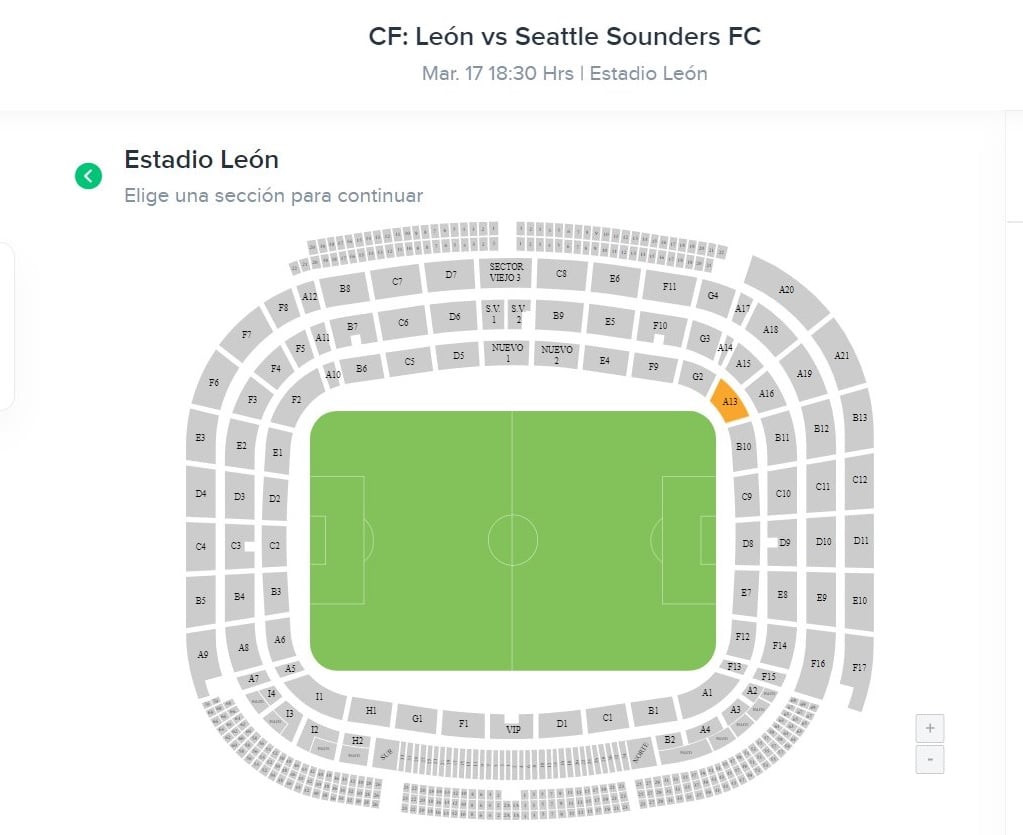Zoom out the stadium map
Screen dimensions: 1023x835
[x=930, y=761]
